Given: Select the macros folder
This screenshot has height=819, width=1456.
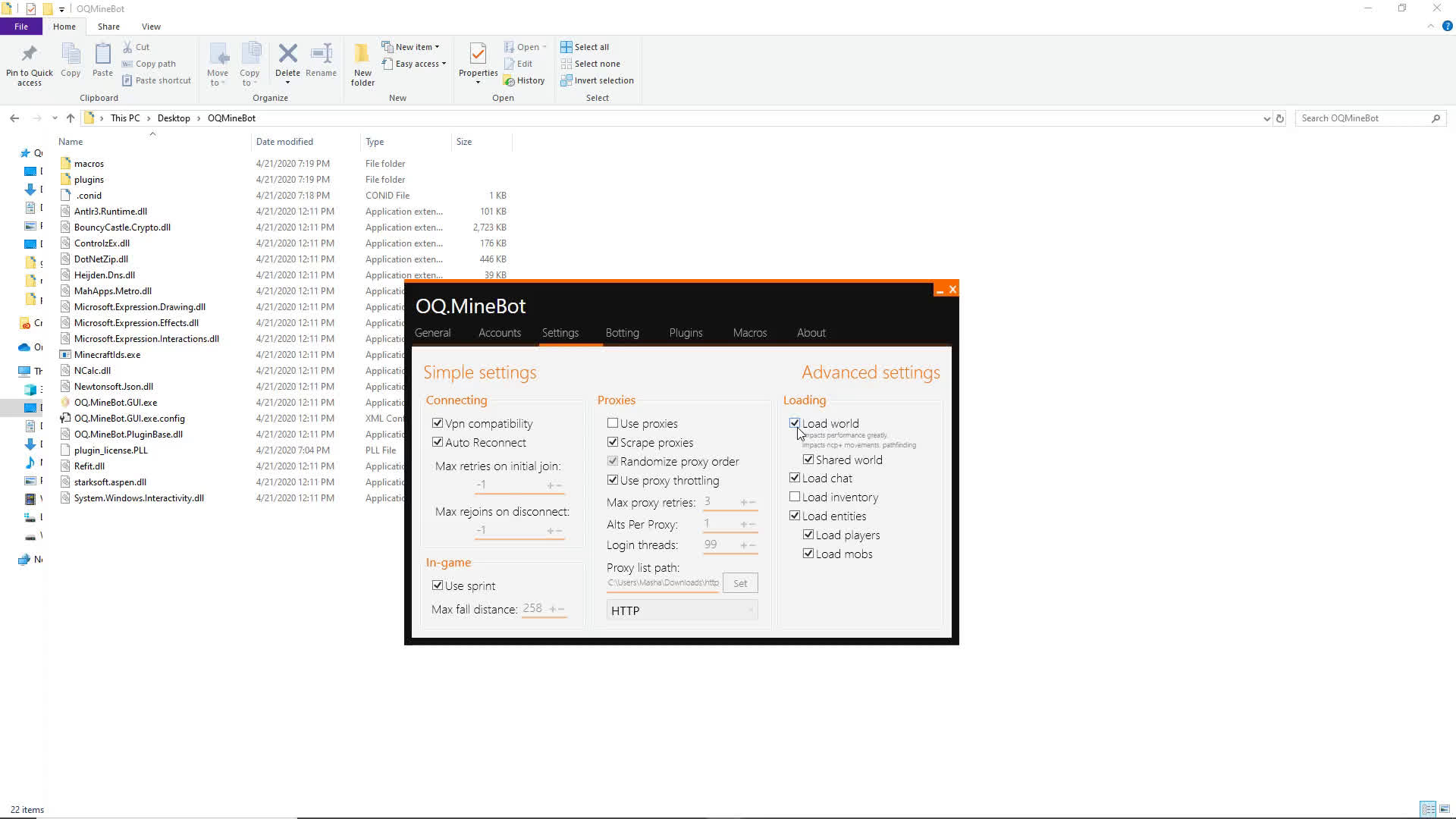Looking at the screenshot, I should pyautogui.click(x=89, y=164).
